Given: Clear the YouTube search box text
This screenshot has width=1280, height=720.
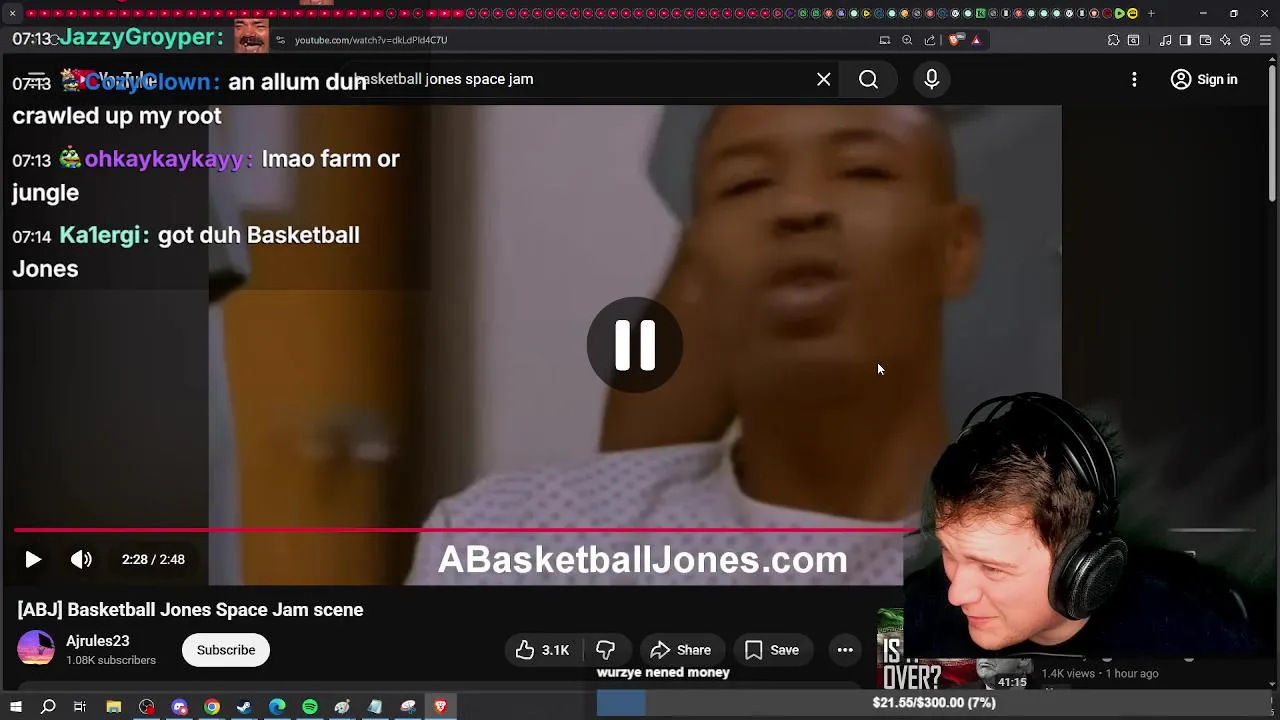Looking at the screenshot, I should (x=823, y=79).
